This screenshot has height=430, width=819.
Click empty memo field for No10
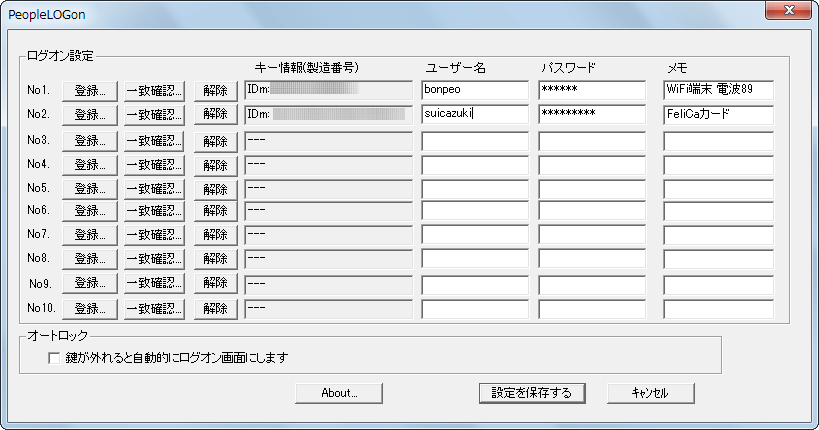click(x=718, y=309)
